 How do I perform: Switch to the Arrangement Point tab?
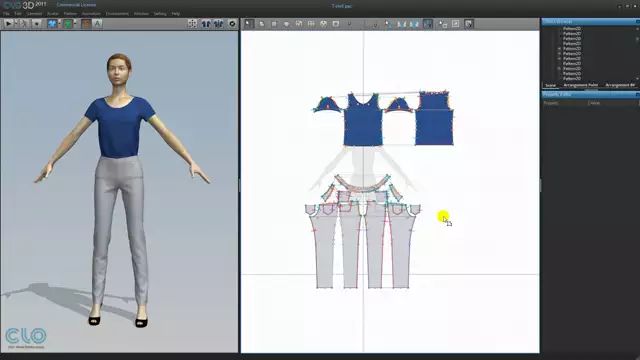tap(580, 85)
